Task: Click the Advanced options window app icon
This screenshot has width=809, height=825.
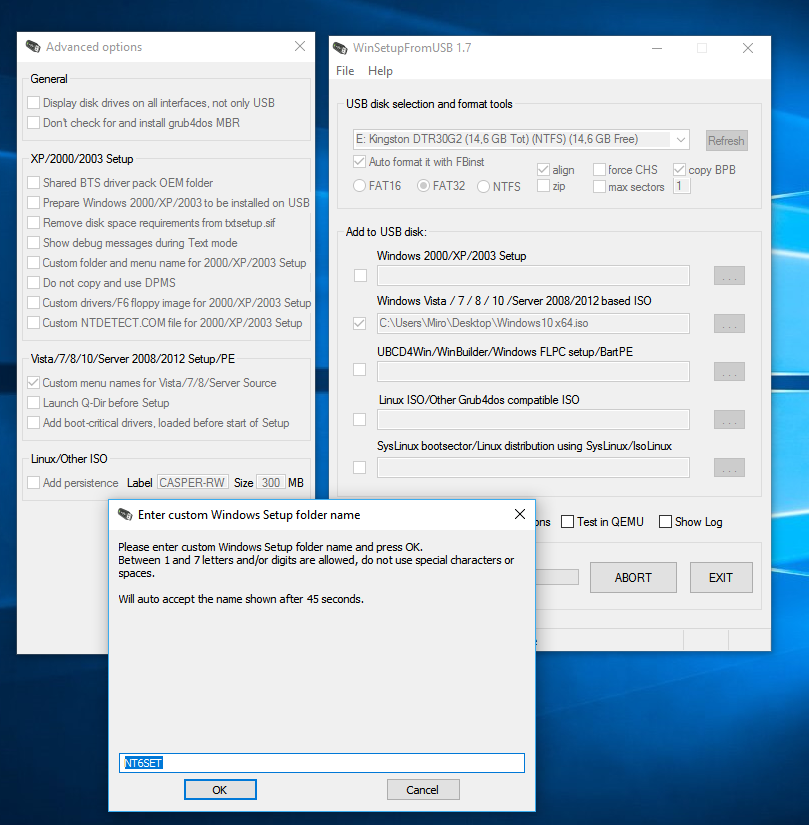Action: click(x=33, y=46)
